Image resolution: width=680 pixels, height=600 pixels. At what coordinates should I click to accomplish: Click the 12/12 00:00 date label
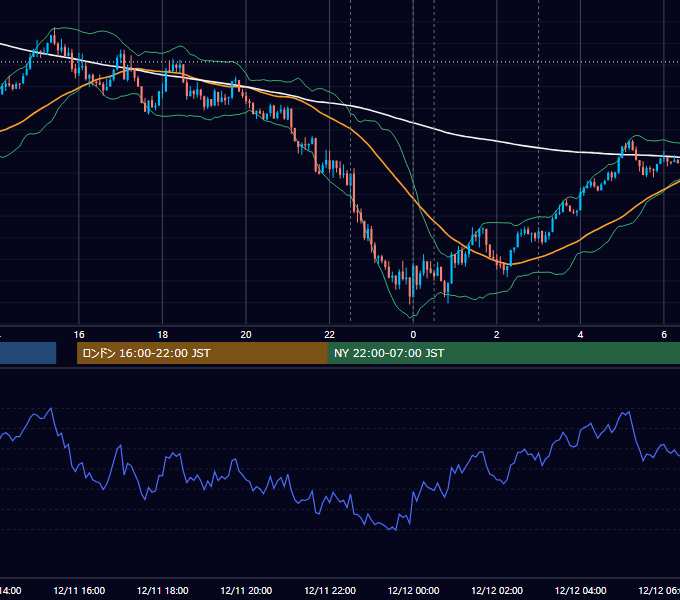coord(413,591)
